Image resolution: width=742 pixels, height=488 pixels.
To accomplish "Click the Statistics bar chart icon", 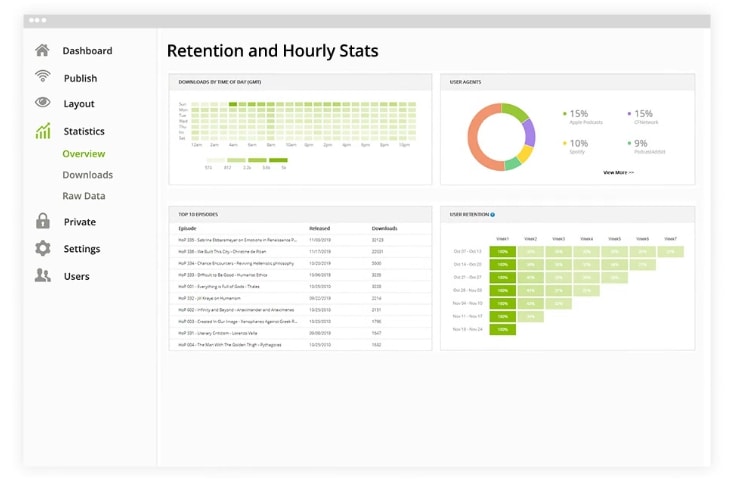I will tap(43, 131).
